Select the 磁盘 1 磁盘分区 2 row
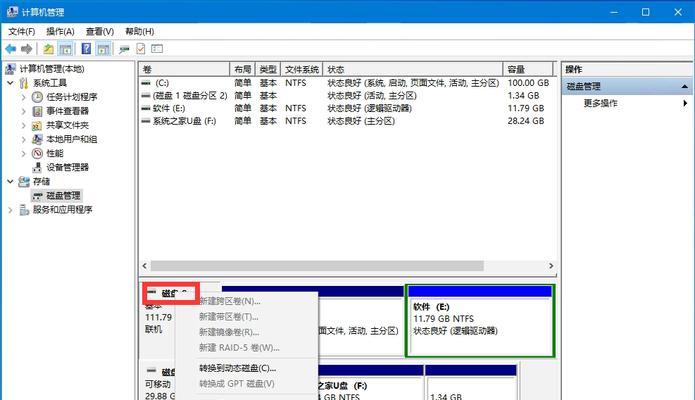The height and width of the screenshot is (400, 695). 347,95
